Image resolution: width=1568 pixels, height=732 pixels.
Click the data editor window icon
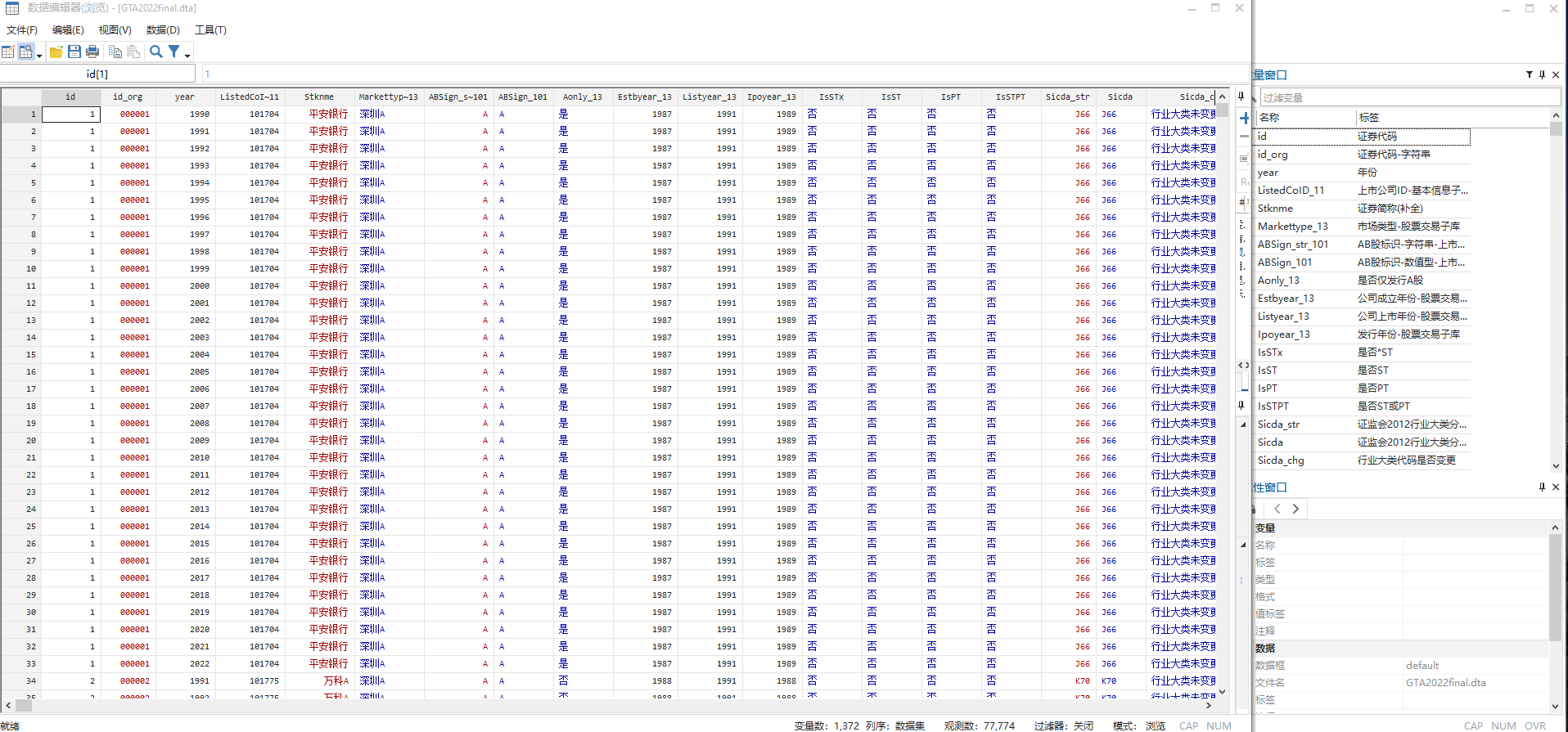click(12, 8)
